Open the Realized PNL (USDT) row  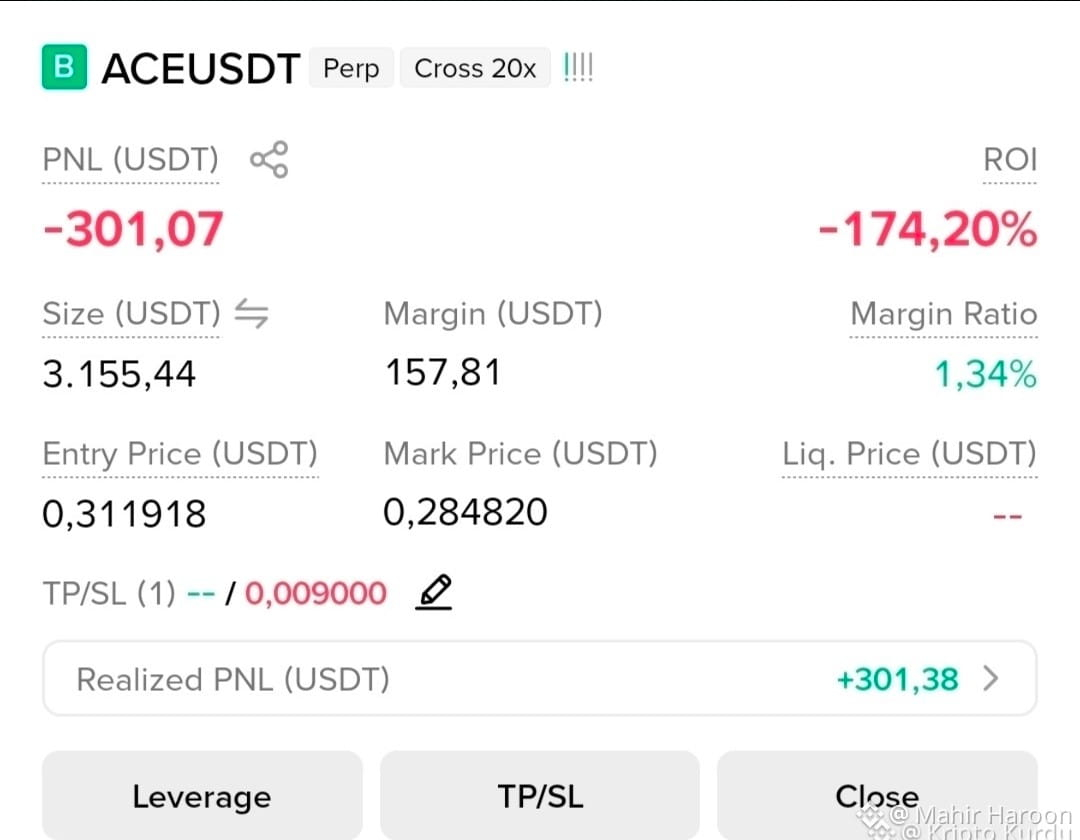point(540,679)
